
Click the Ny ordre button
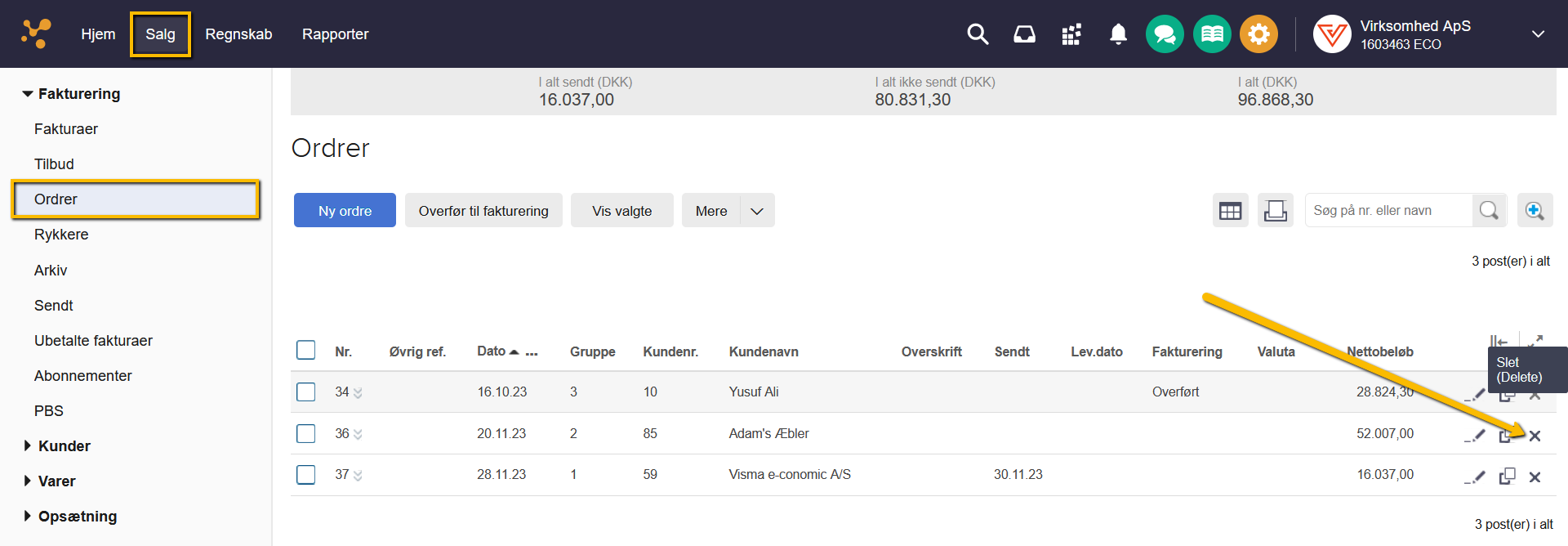pos(345,211)
